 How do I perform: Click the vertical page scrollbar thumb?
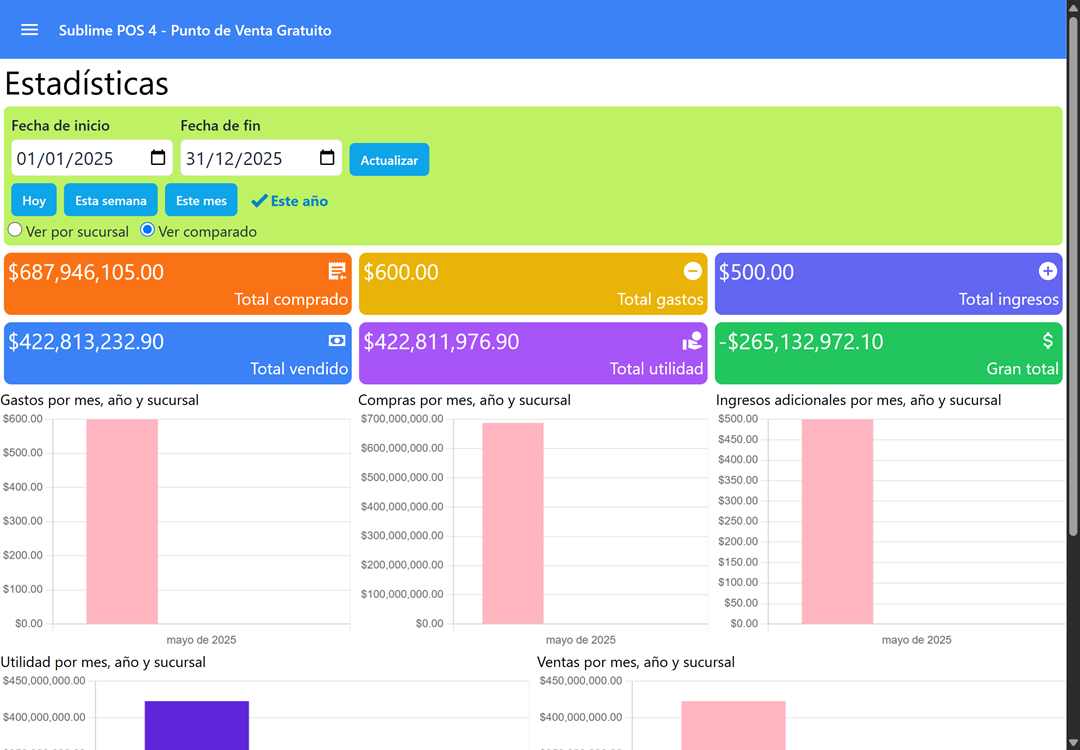[x=1073, y=275]
